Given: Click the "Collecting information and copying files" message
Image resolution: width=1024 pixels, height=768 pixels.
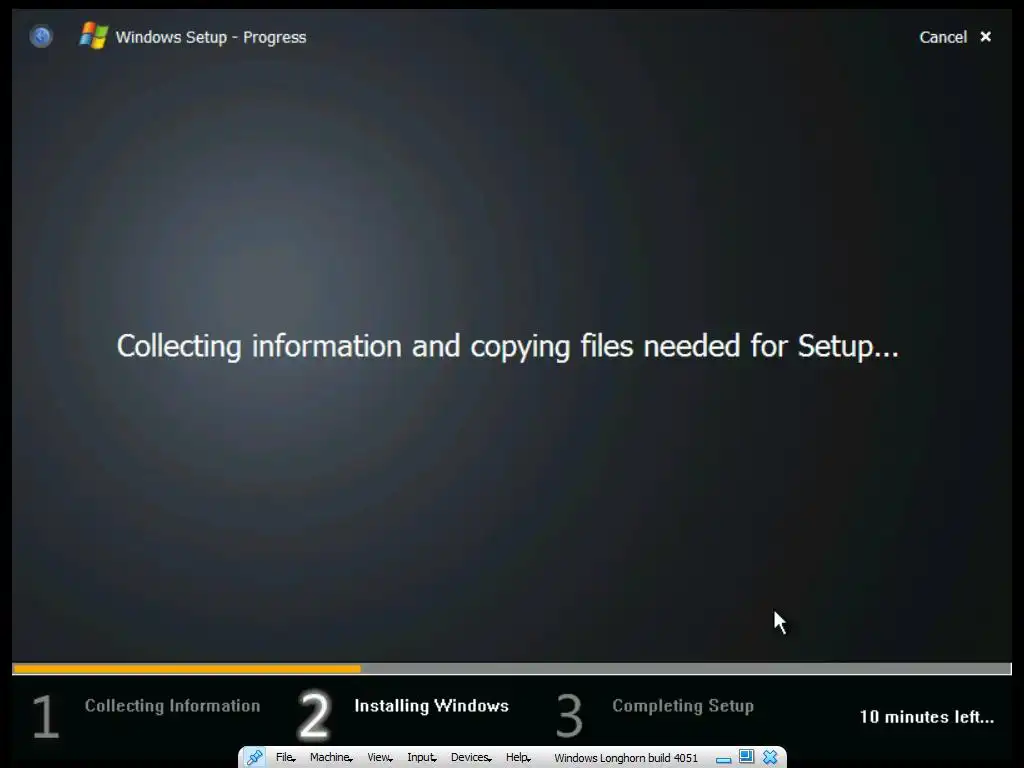Looking at the screenshot, I should click(507, 346).
